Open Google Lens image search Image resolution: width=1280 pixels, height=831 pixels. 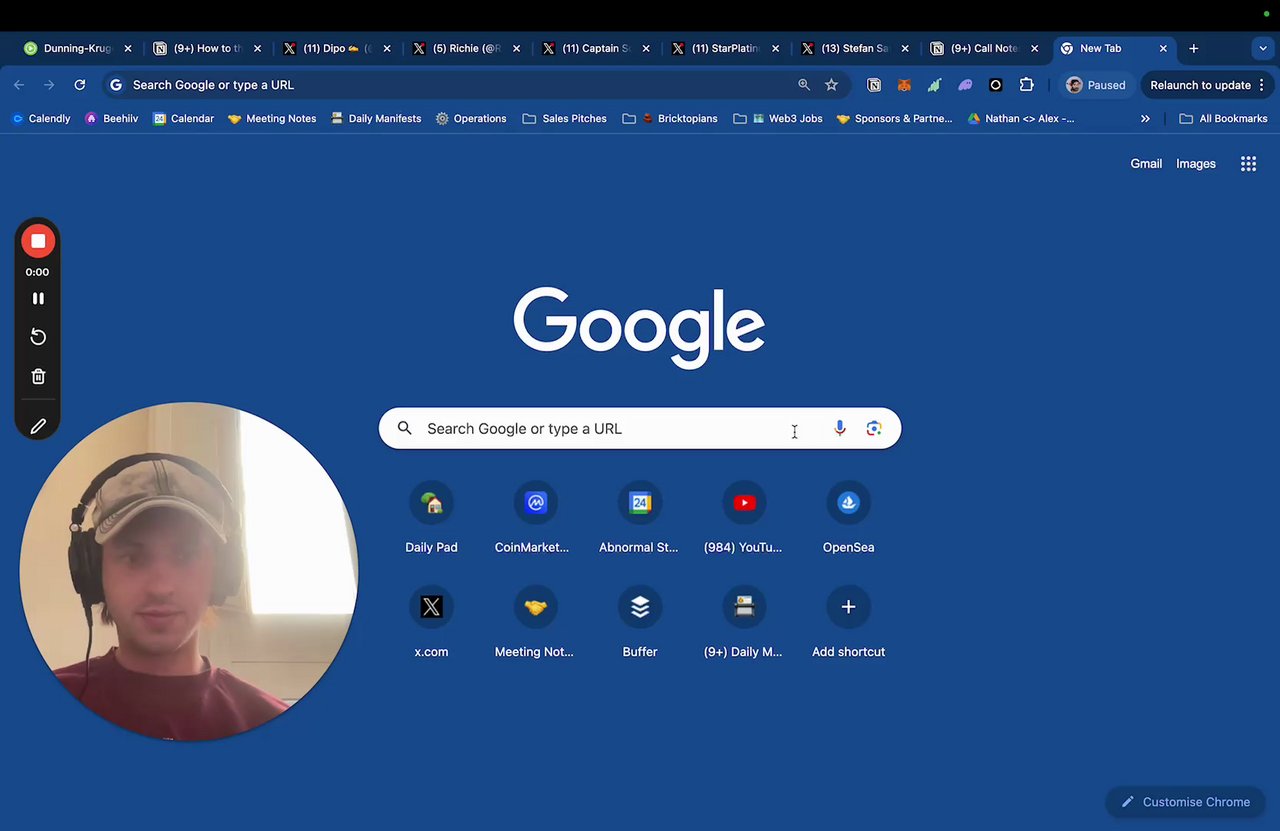coord(874,428)
